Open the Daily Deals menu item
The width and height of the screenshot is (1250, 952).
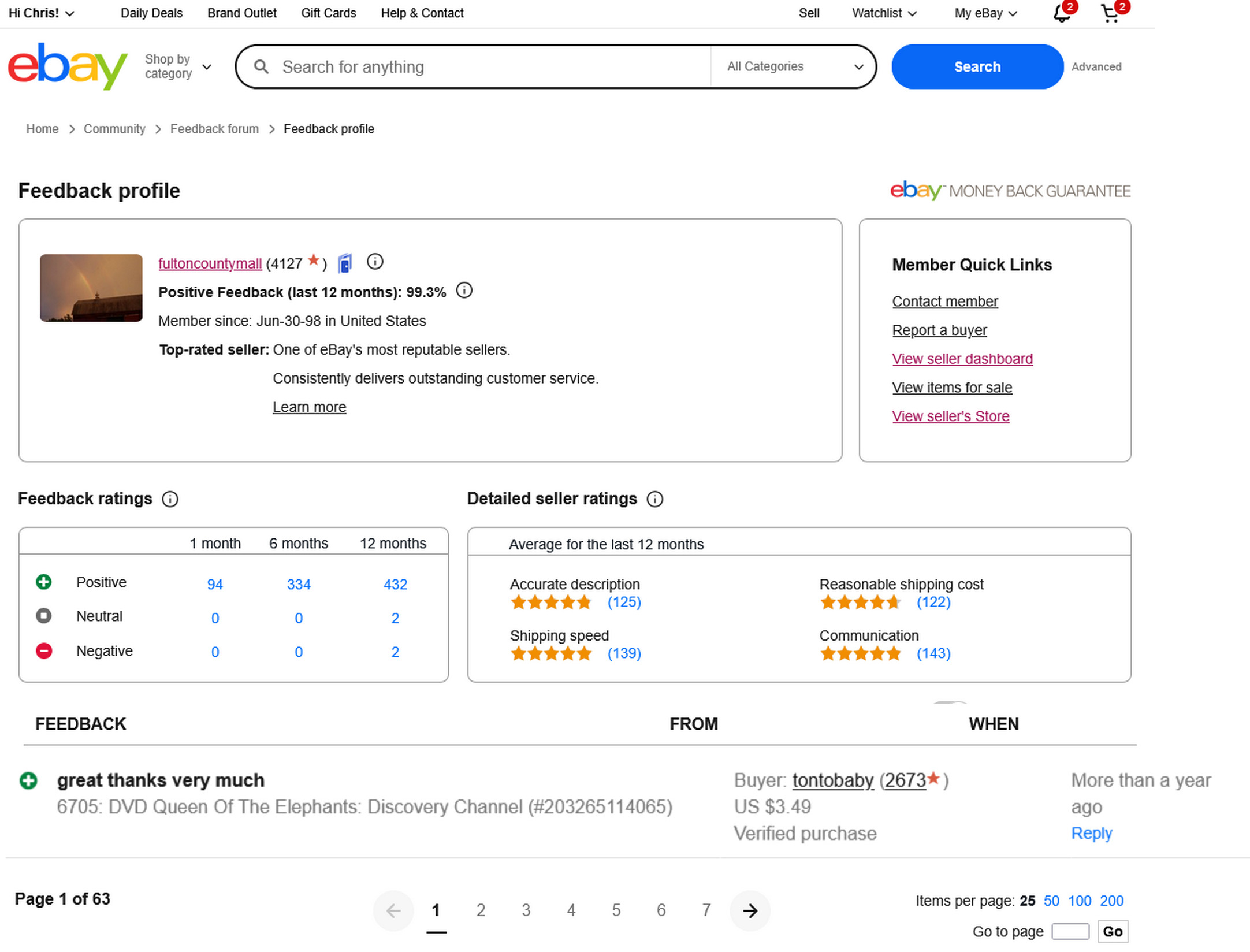coord(151,13)
